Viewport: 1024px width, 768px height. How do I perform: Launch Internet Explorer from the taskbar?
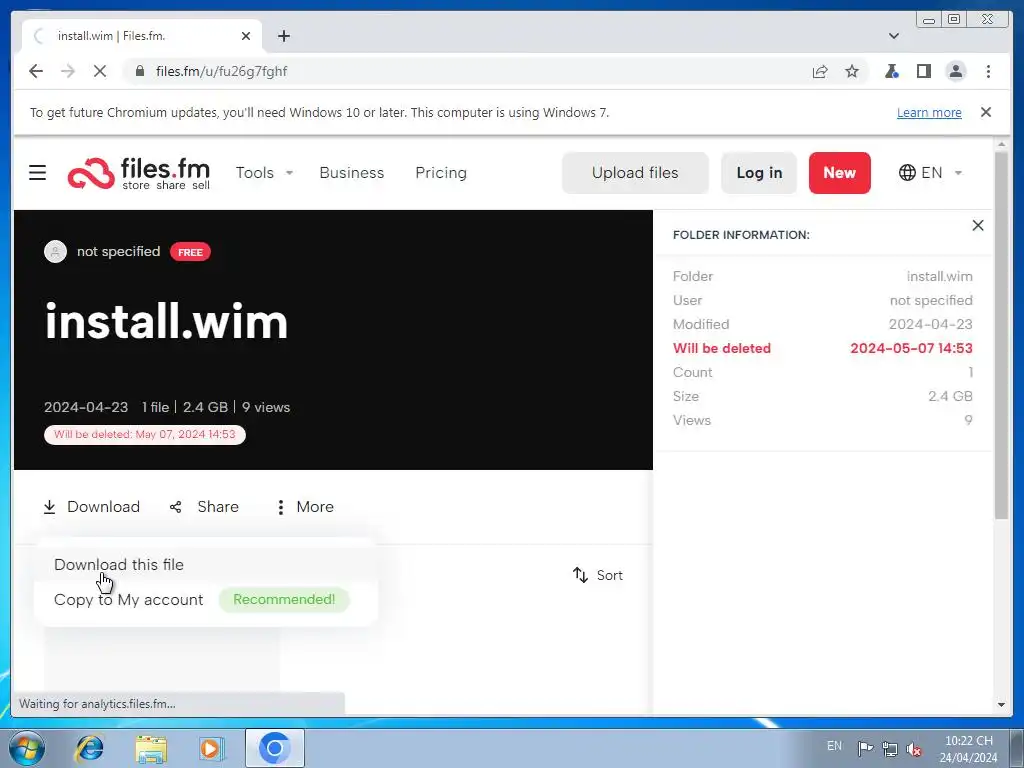(x=89, y=748)
